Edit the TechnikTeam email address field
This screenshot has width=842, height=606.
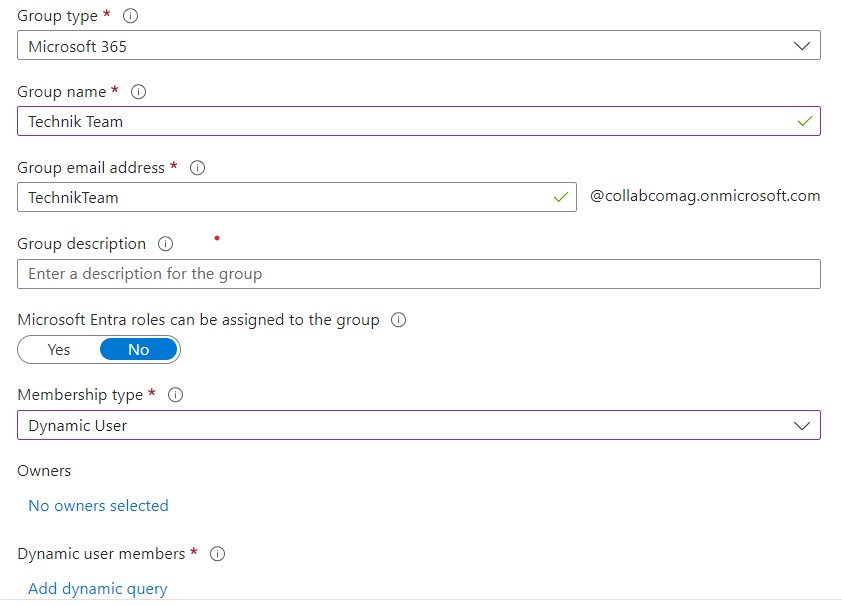280,197
